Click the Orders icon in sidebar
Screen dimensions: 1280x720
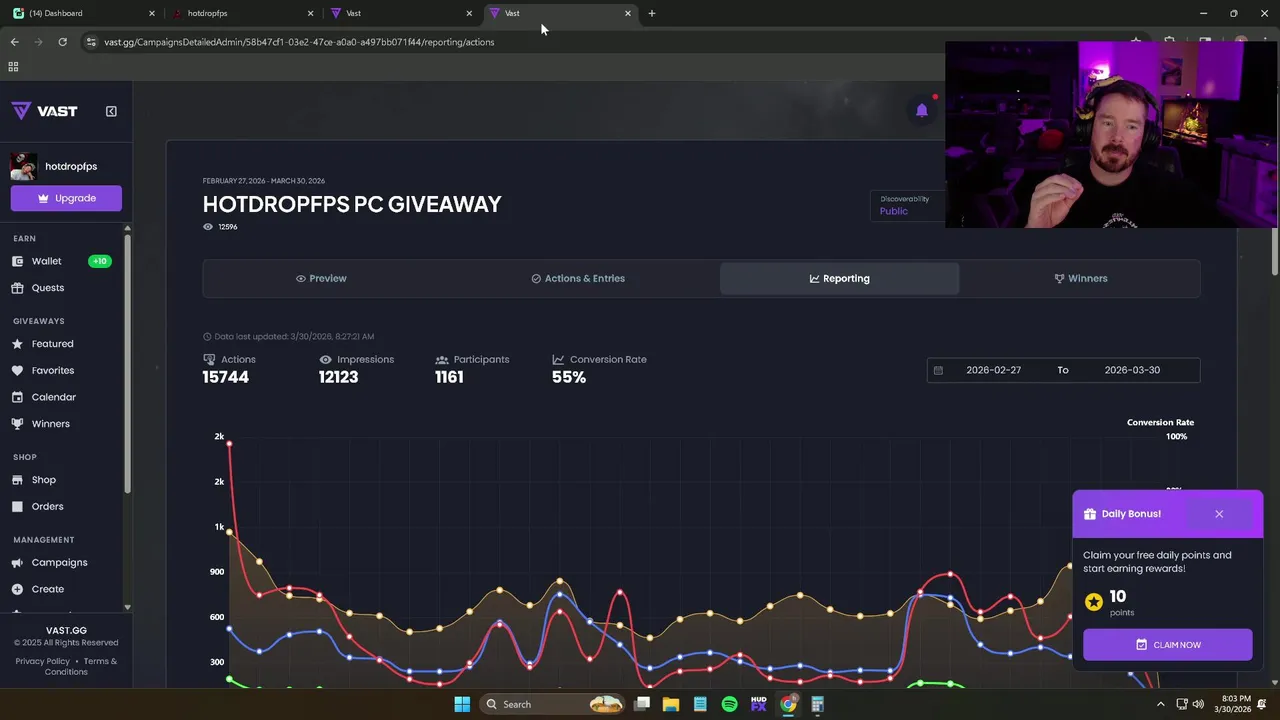[x=17, y=506]
